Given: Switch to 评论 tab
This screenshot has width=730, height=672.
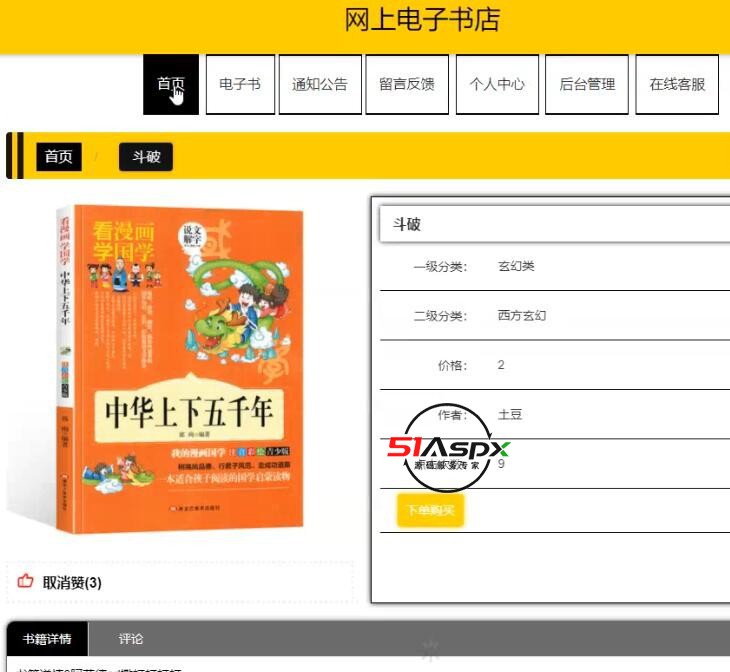Looking at the screenshot, I should (131, 638).
